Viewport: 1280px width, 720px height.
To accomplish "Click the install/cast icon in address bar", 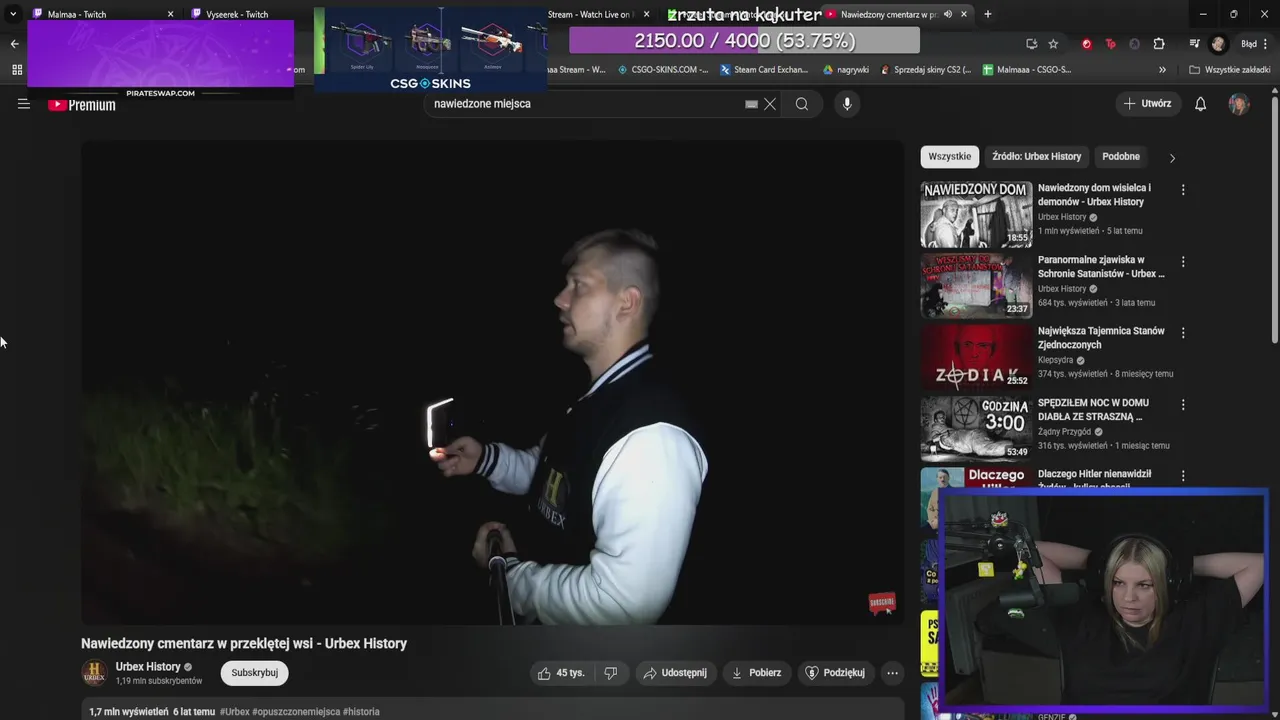I will point(1031,44).
